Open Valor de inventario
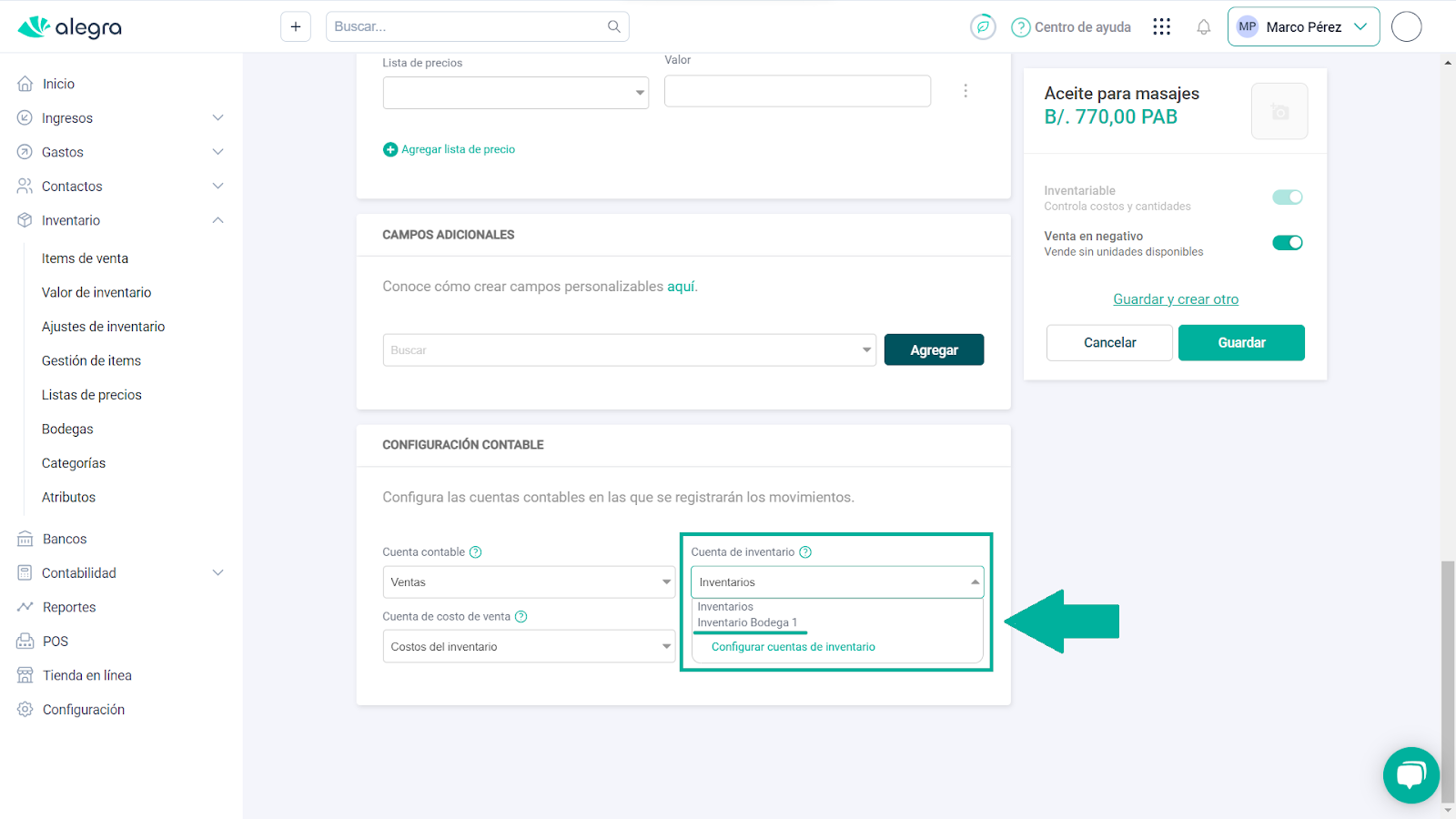 (96, 292)
